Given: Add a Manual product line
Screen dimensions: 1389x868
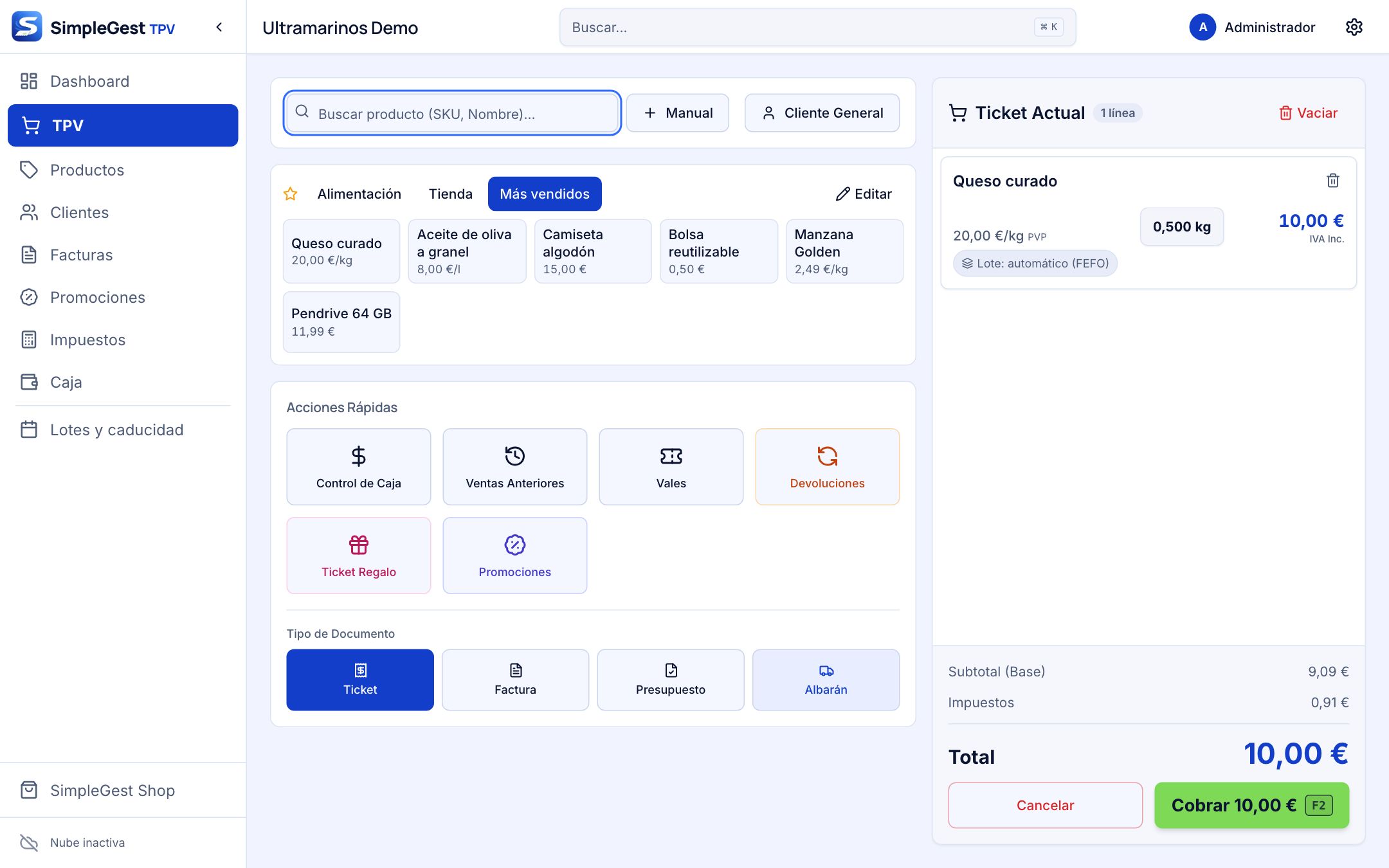Looking at the screenshot, I should tap(678, 113).
